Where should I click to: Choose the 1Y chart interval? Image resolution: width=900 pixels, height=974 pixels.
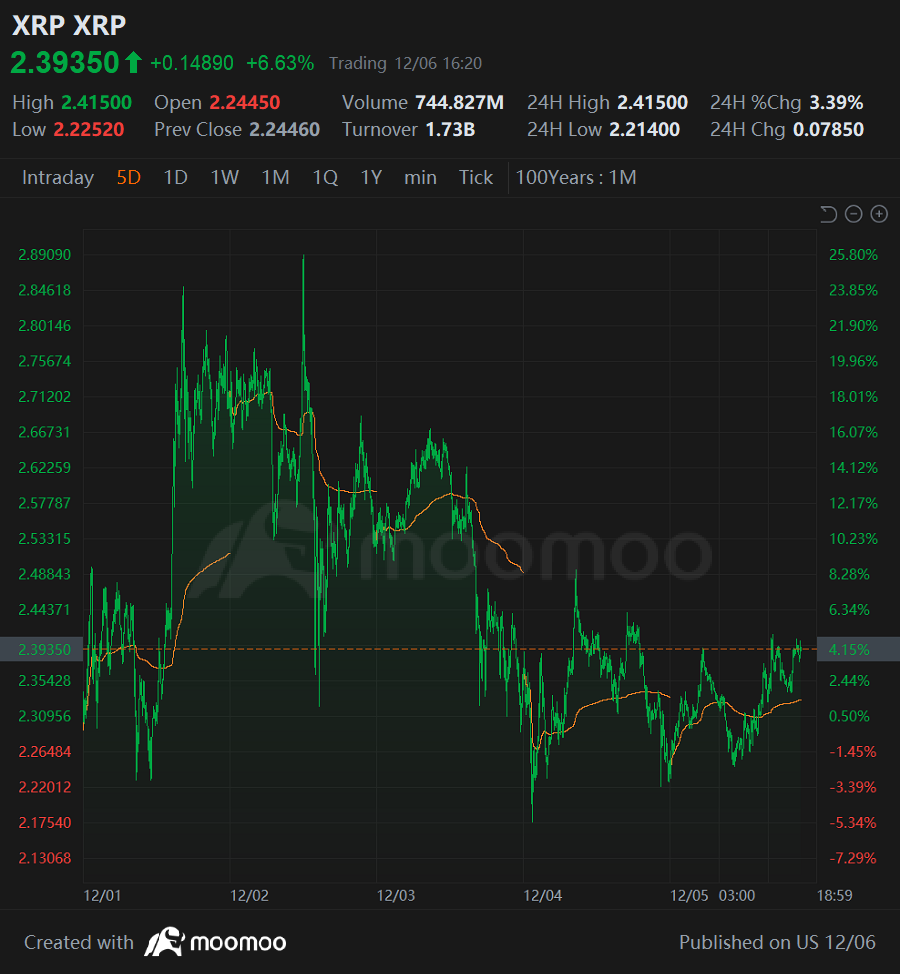(371, 178)
